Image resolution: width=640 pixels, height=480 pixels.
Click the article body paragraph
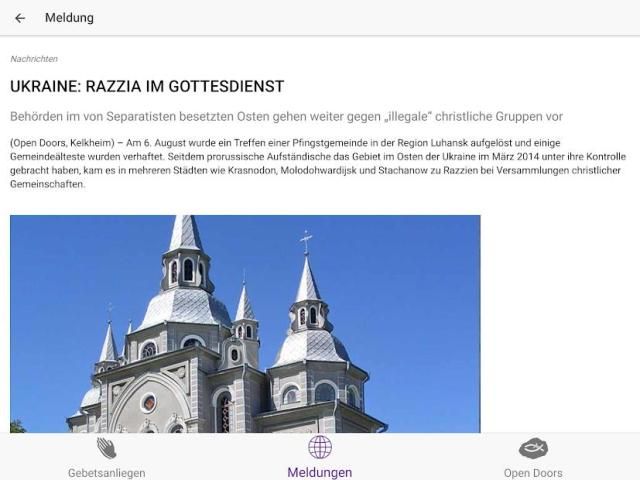(x=310, y=163)
